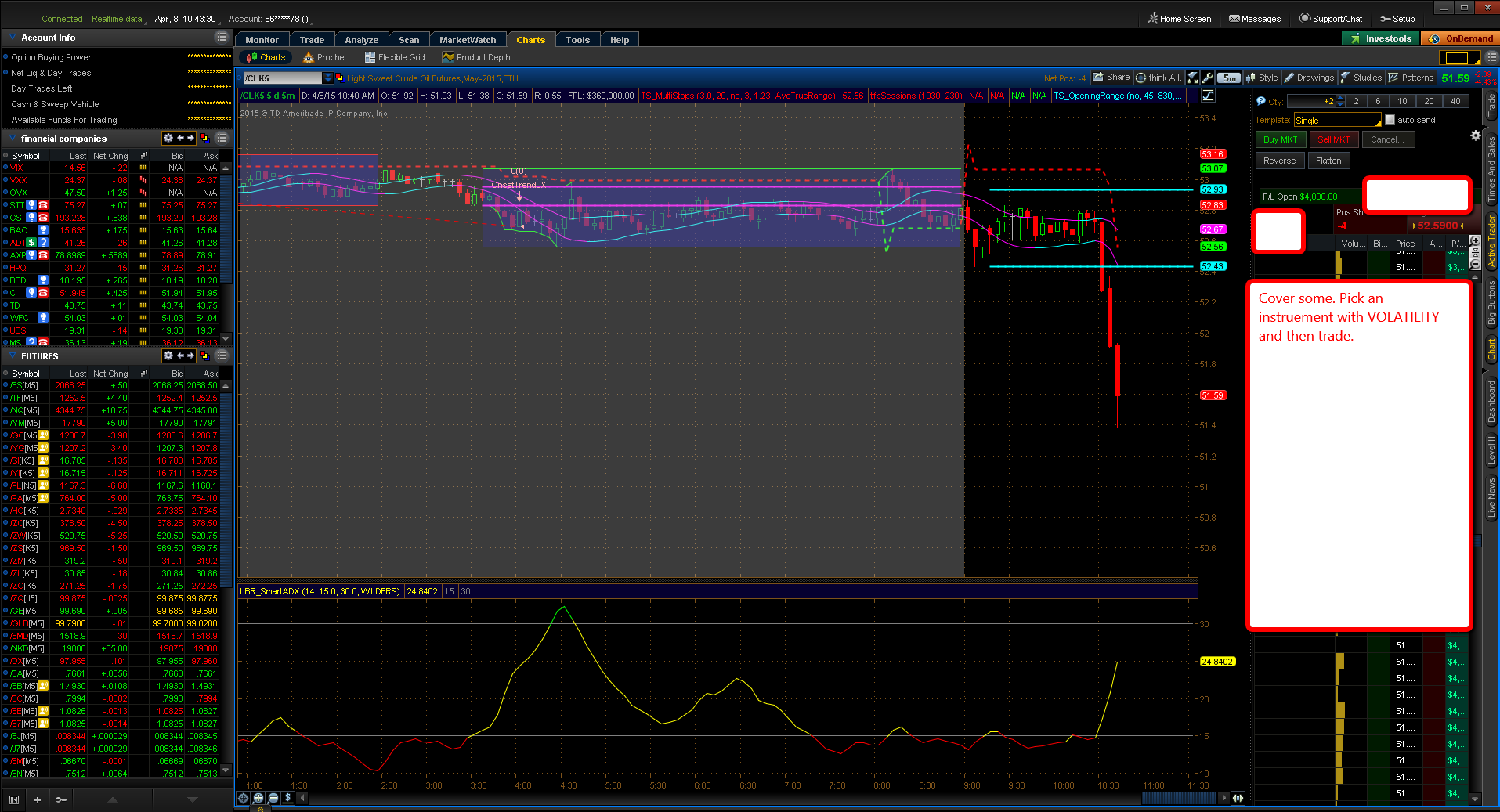Open Account Info gadget menu
Viewport: 1500px width, 812px height.
(222, 38)
